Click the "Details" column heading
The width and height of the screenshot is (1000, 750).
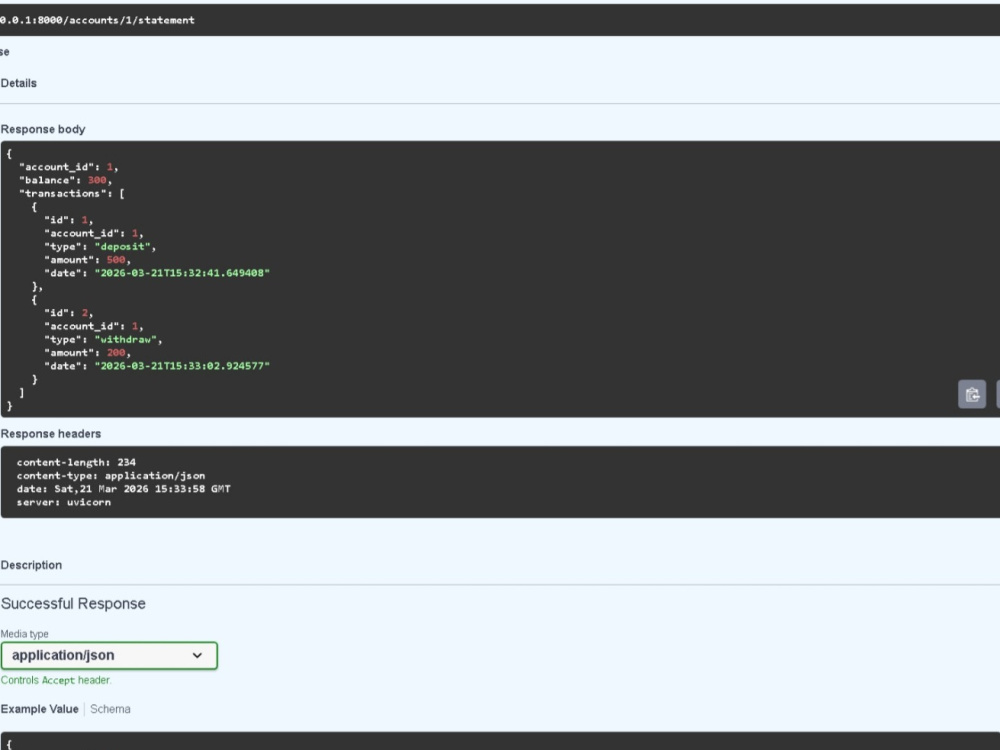18,84
